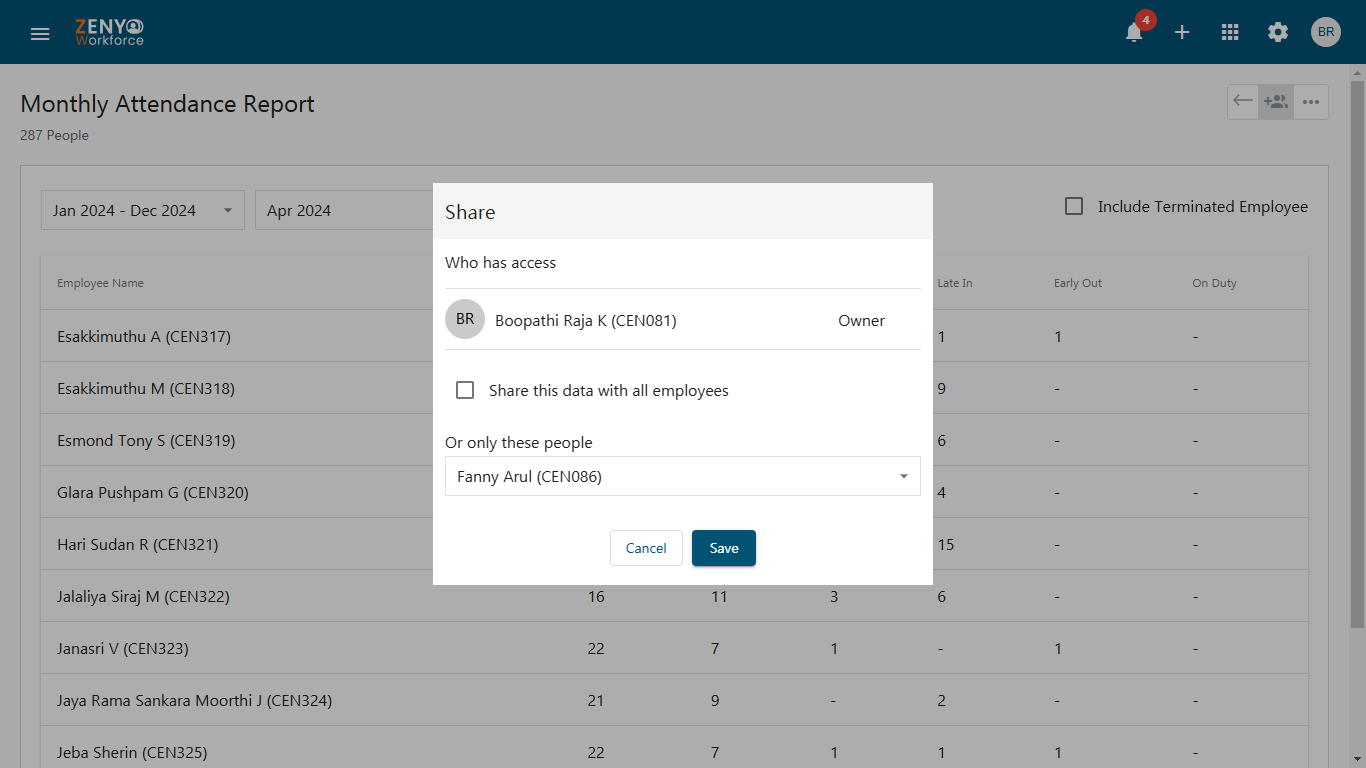Screen dimensions: 1366x768
Task: Click Late In value 9 for Esakkimuthu M
Action: (x=942, y=388)
